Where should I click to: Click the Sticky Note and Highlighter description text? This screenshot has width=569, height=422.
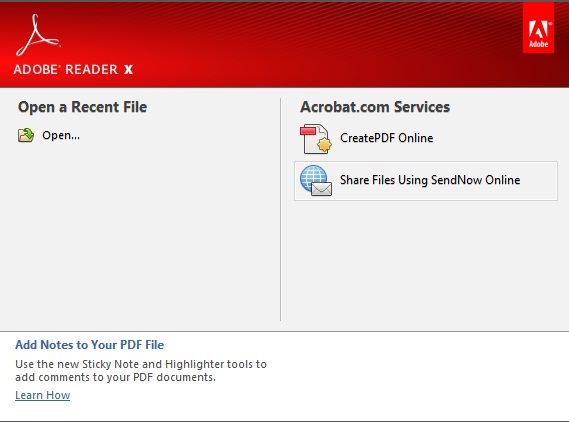coord(141,370)
